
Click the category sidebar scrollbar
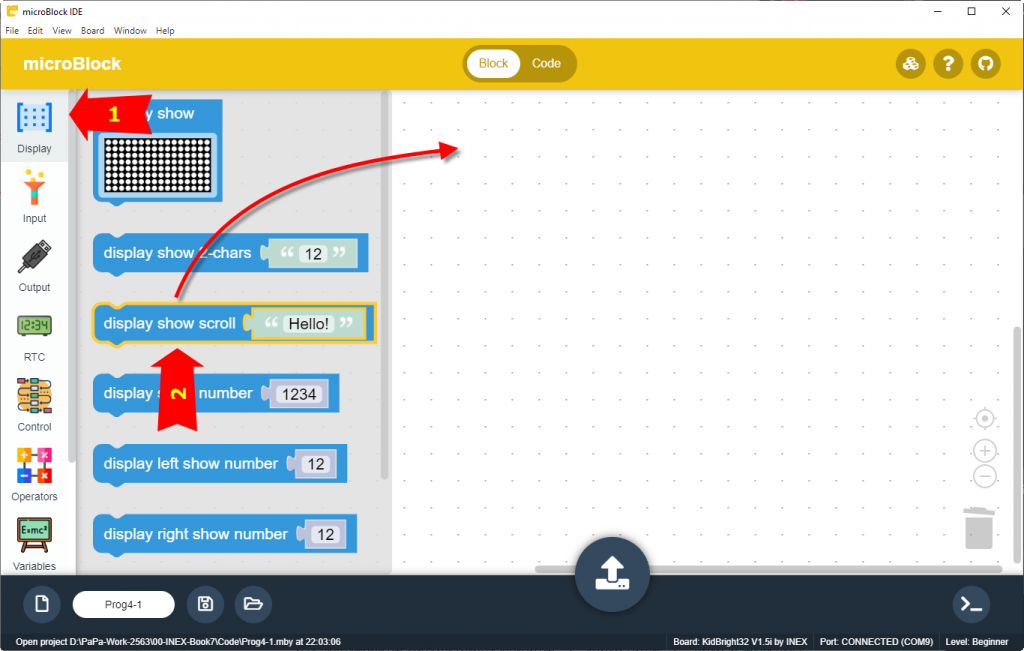pyautogui.click(x=72, y=278)
